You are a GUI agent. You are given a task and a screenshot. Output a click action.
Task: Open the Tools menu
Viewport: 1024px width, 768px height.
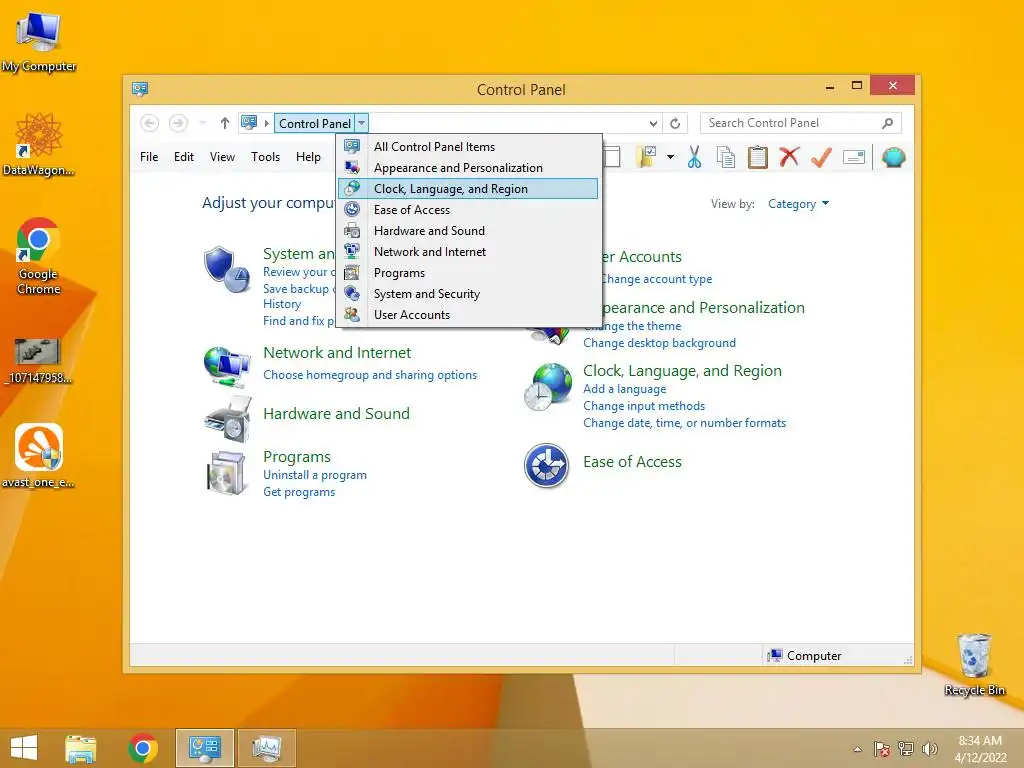coord(265,157)
